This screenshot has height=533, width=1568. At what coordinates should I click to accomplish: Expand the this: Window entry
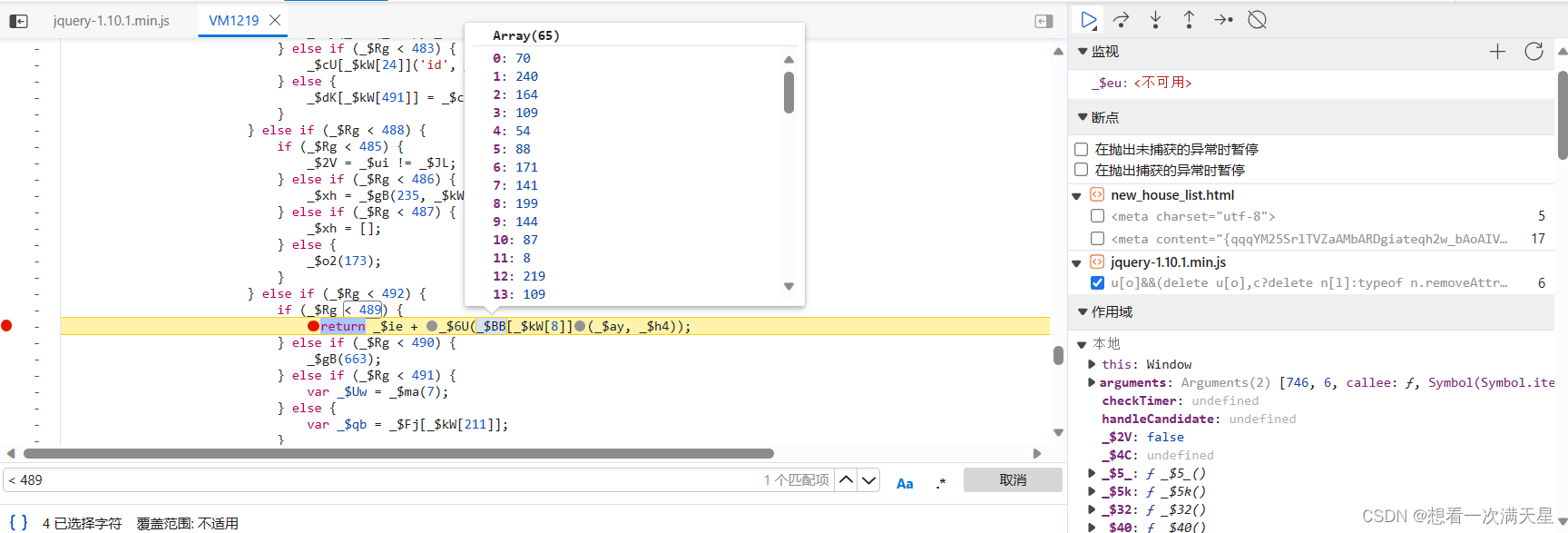coord(1092,364)
